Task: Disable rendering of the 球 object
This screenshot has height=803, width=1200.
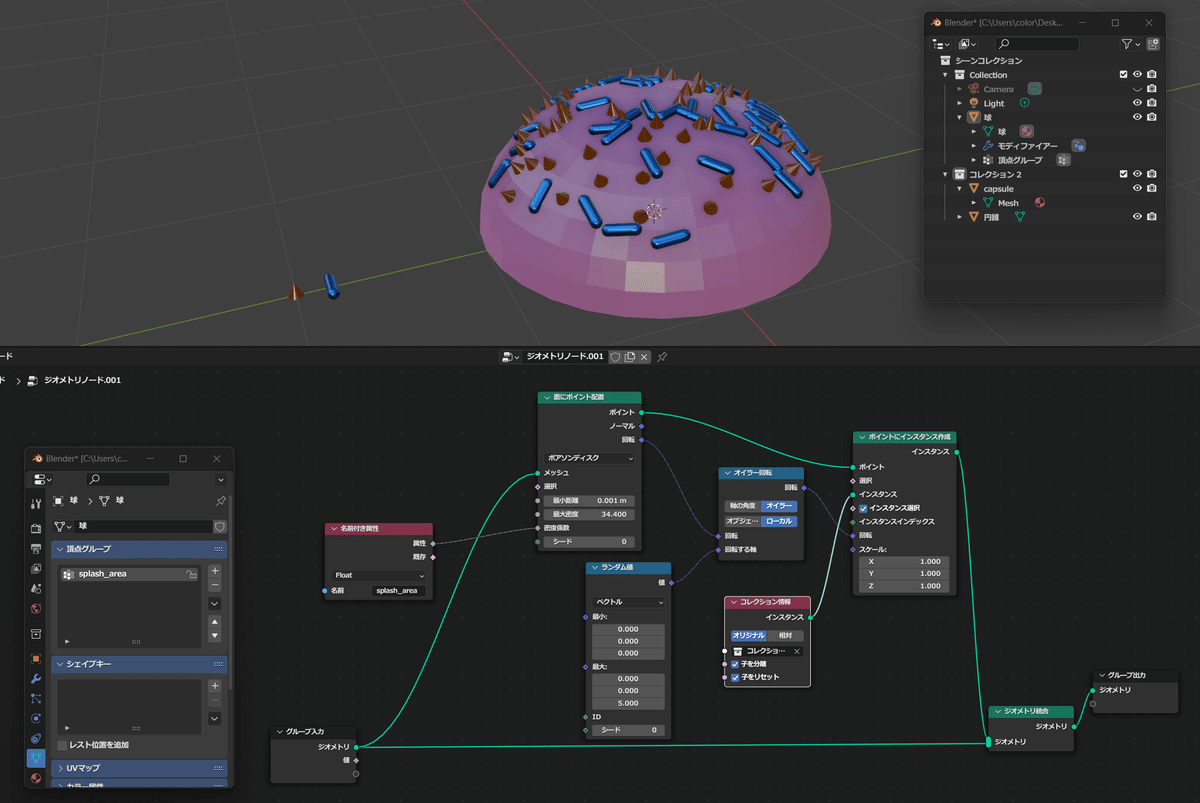Action: coord(1152,117)
